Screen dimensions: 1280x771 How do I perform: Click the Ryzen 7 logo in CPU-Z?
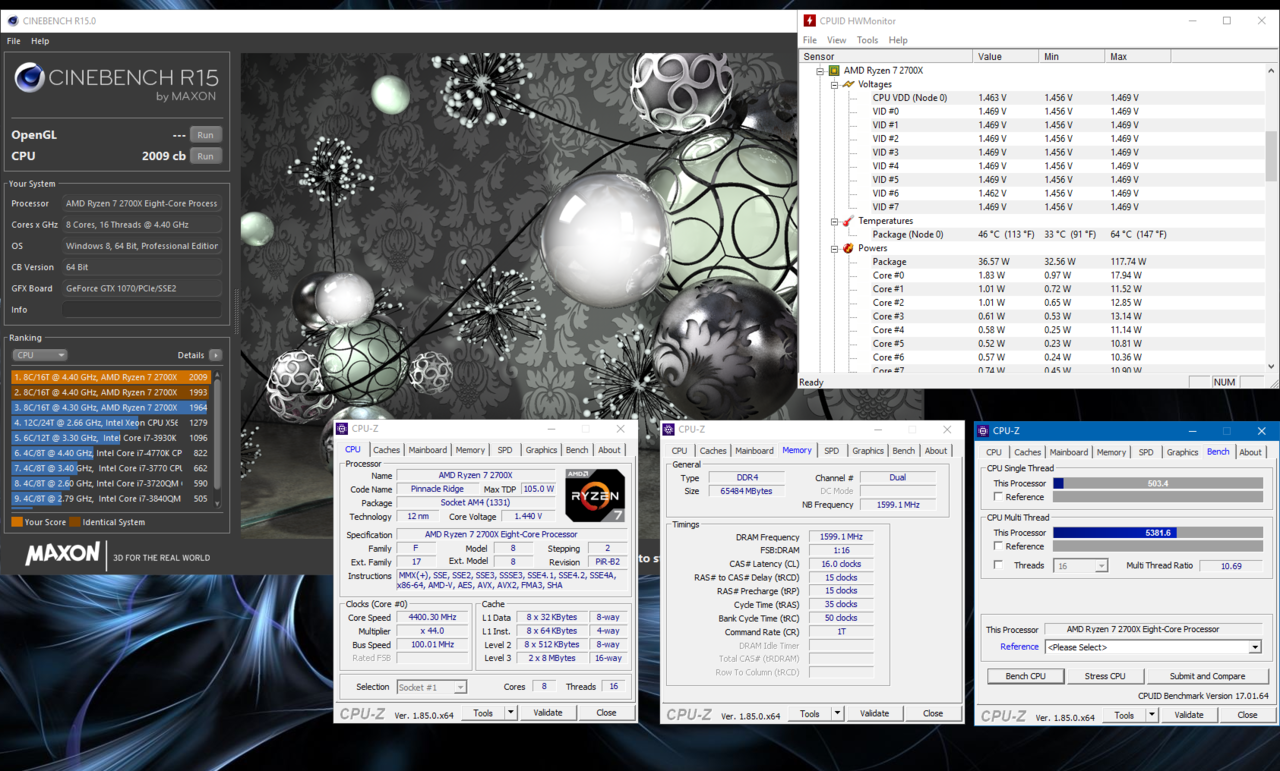[x=595, y=495]
